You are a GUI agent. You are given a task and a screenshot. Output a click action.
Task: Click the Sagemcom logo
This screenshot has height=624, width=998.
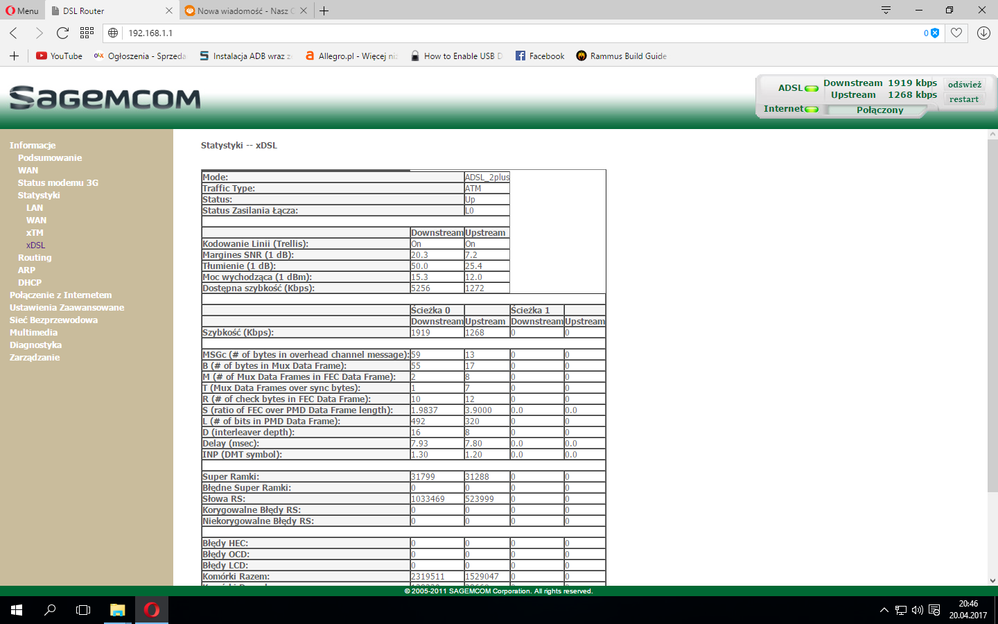(105, 97)
